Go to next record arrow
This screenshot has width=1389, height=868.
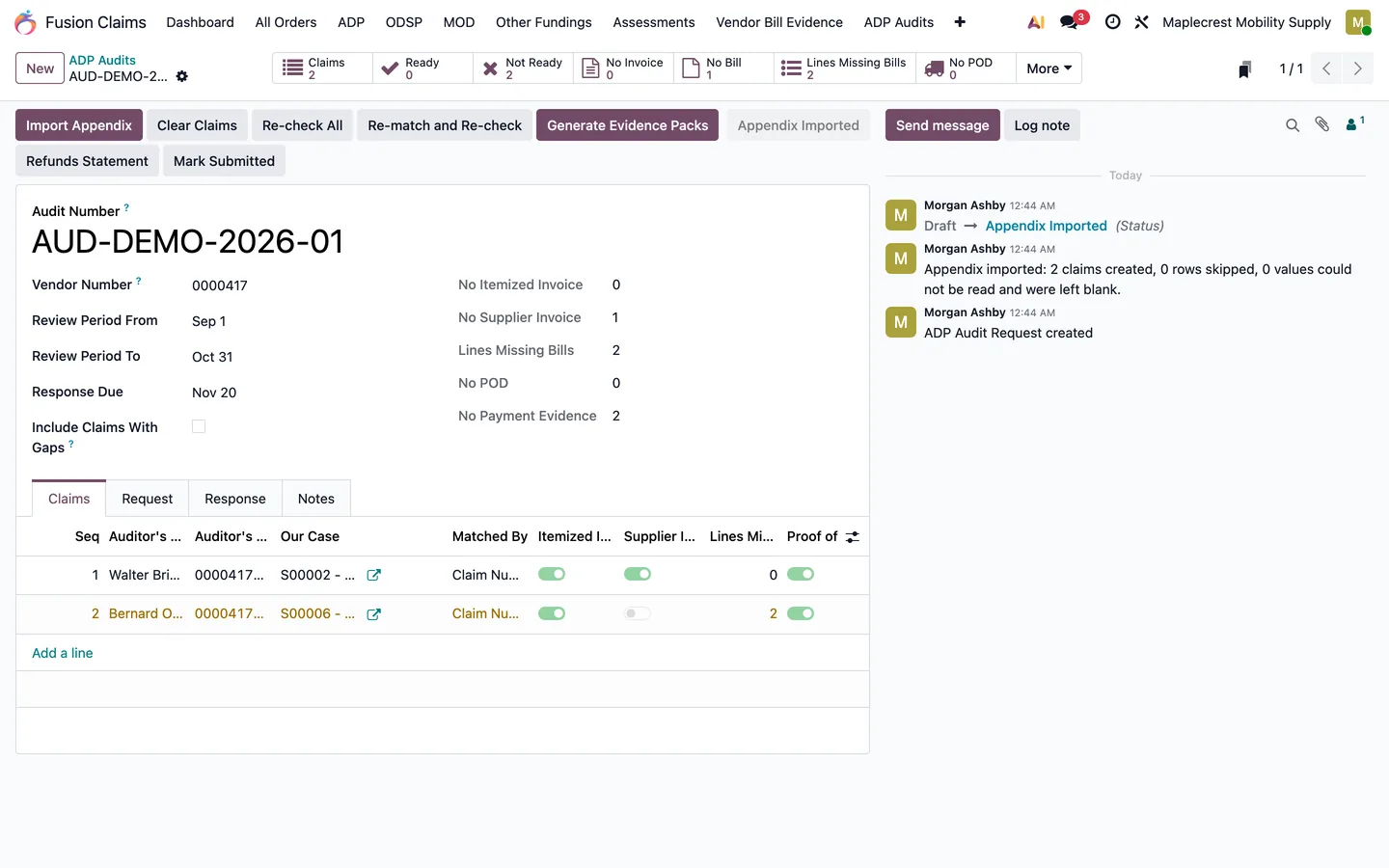coord(1357,68)
